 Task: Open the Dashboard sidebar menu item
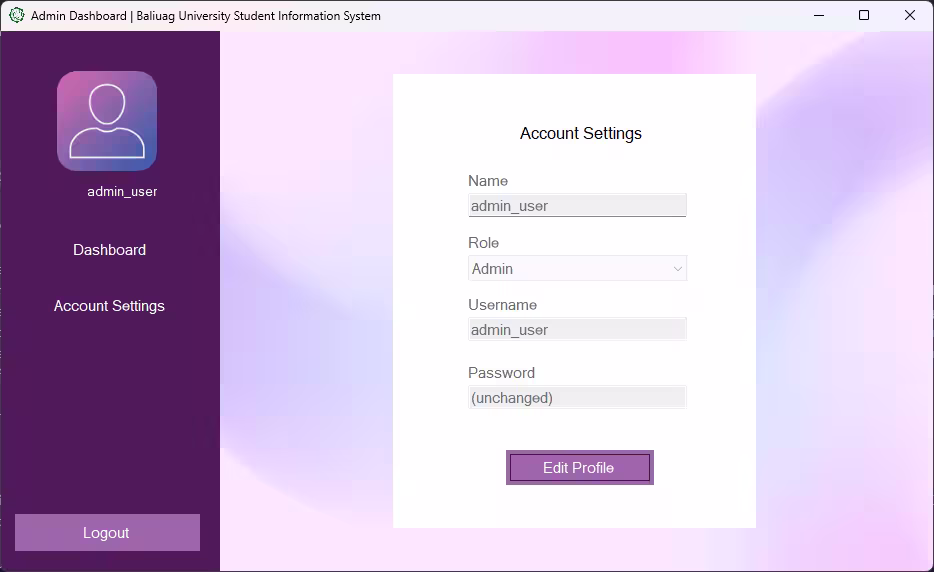[109, 250]
